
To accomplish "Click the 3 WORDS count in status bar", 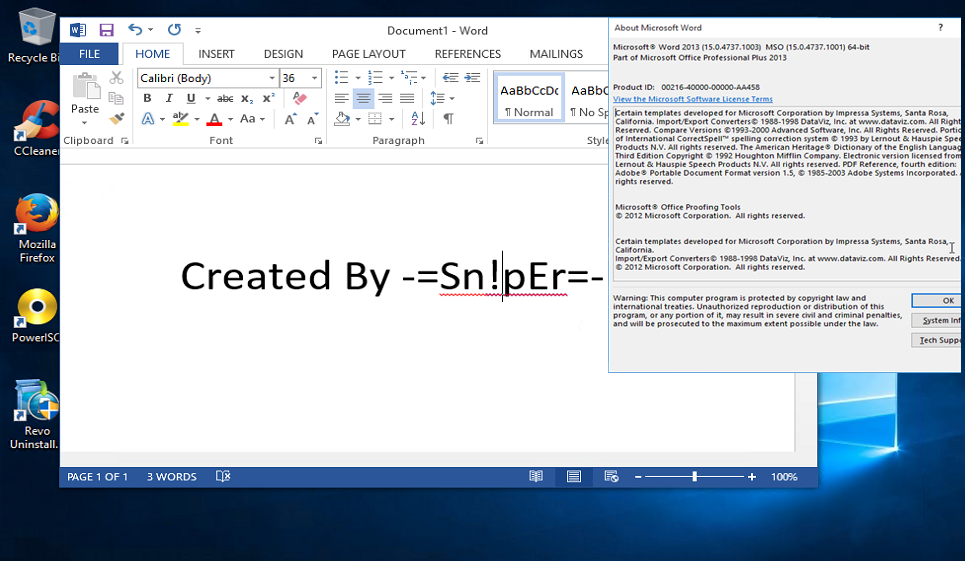I will [172, 477].
